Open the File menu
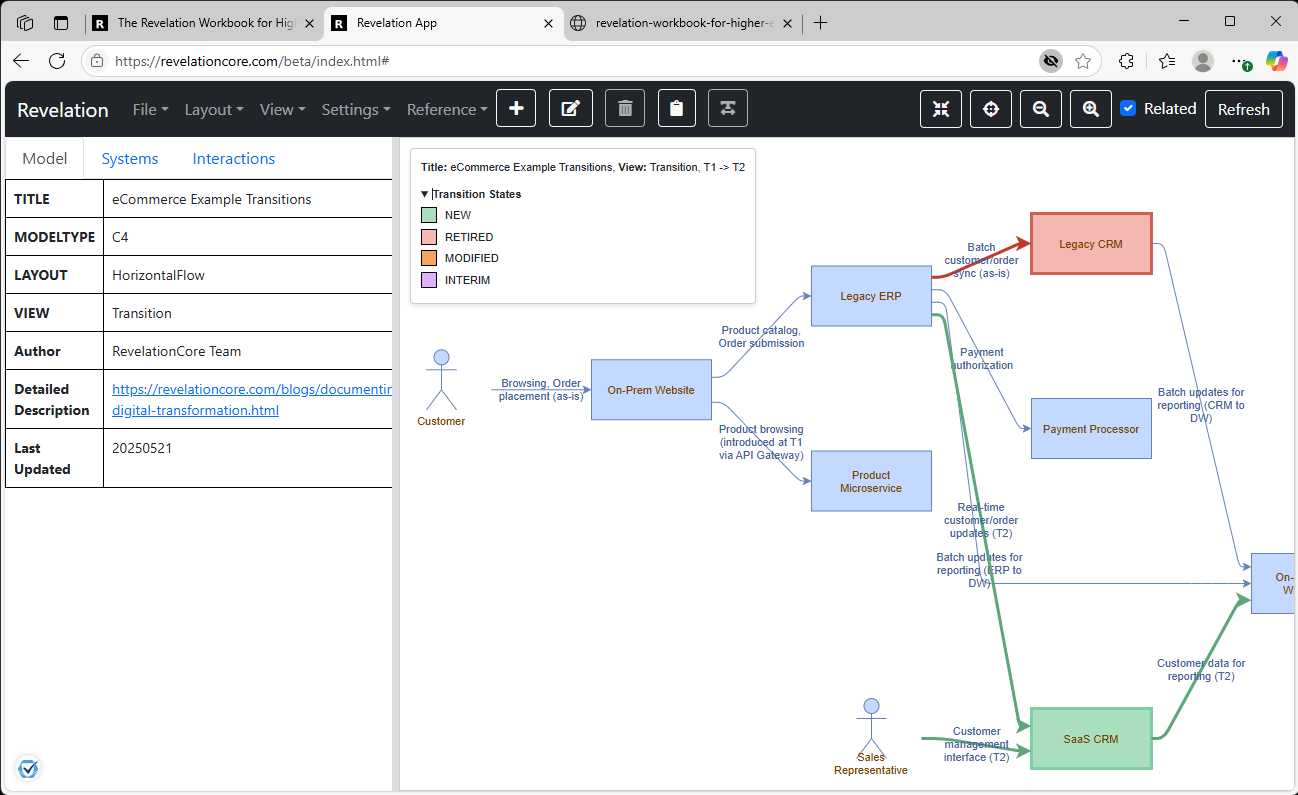This screenshot has height=795, width=1298. (149, 109)
